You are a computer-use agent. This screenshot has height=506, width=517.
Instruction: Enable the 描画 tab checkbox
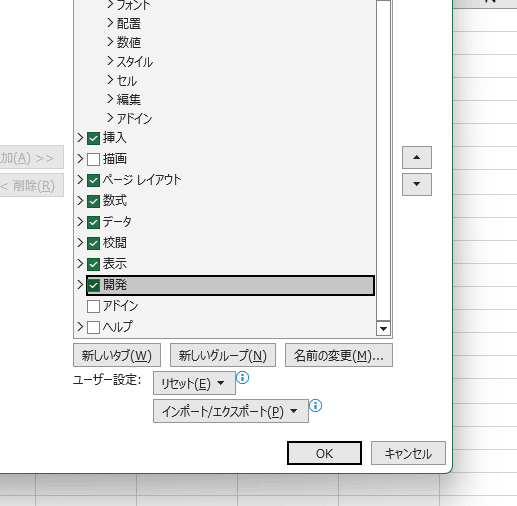pos(93,159)
